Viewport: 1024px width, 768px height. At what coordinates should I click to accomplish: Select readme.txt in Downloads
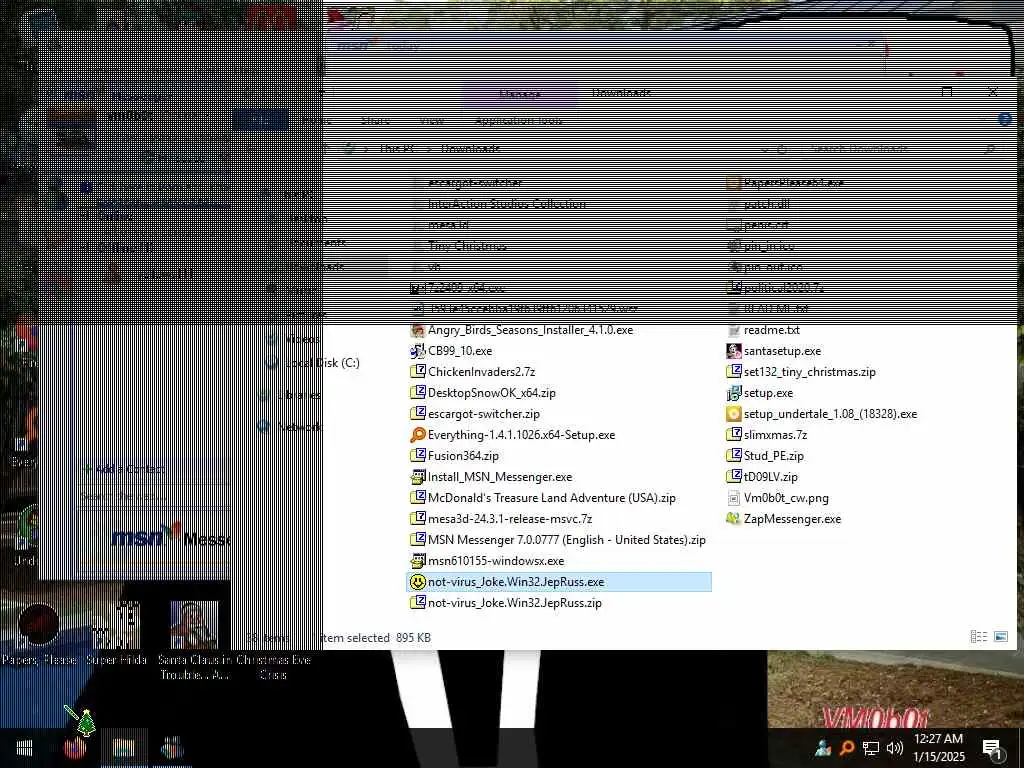[763, 330]
